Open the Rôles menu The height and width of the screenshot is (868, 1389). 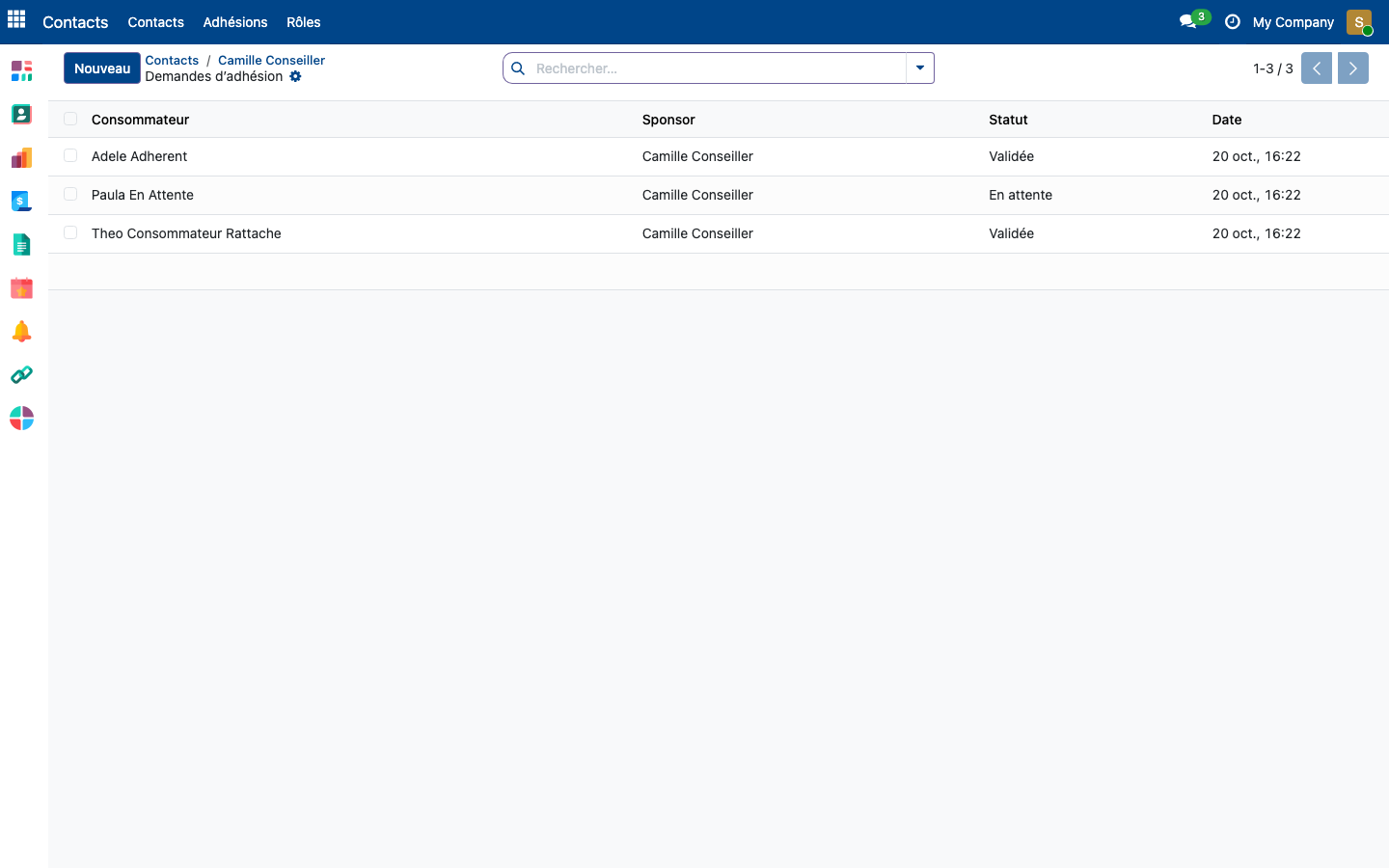[x=304, y=22]
